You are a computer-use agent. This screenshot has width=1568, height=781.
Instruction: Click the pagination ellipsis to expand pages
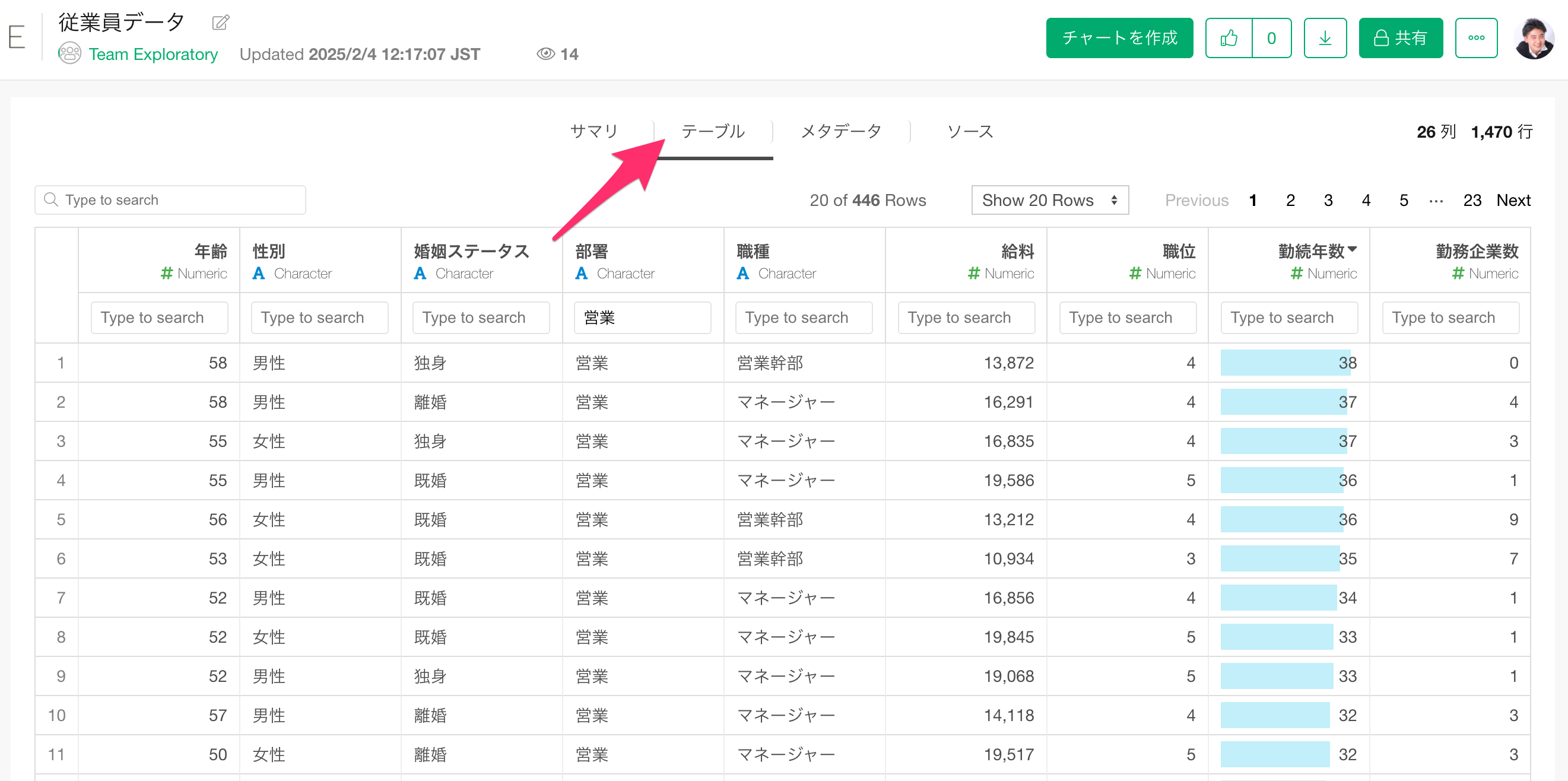click(1436, 200)
